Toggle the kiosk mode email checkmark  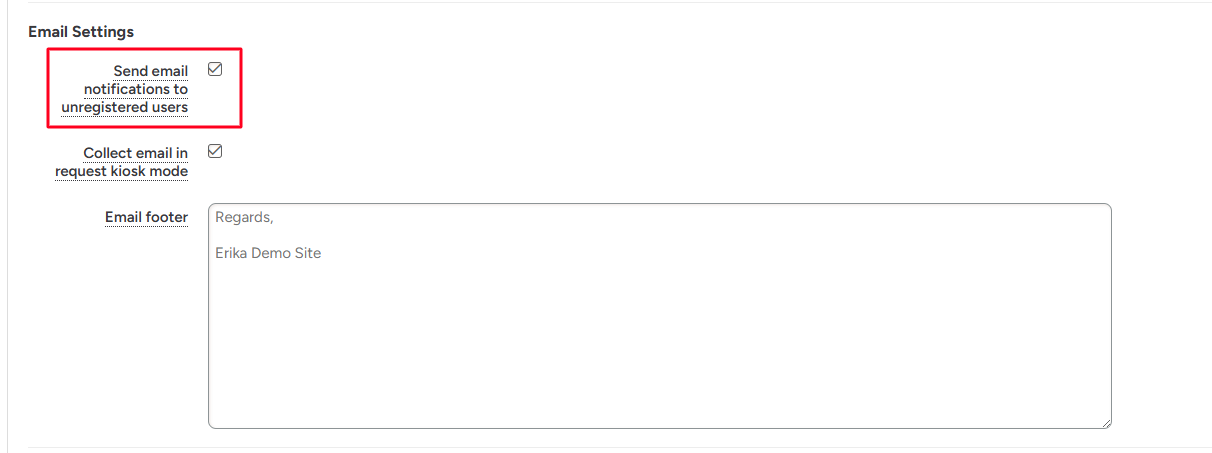(215, 152)
